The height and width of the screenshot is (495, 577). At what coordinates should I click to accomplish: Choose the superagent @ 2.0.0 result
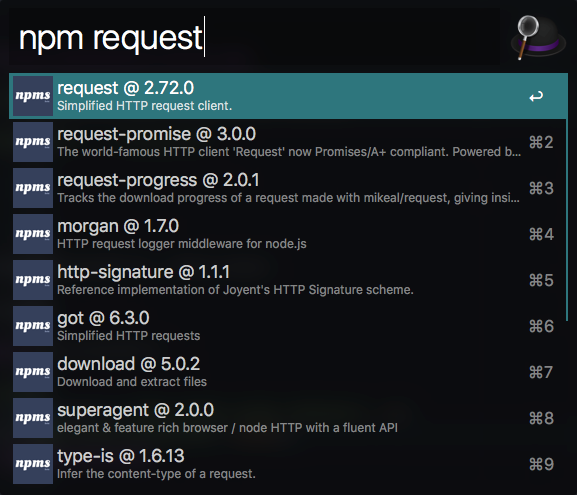click(287, 418)
